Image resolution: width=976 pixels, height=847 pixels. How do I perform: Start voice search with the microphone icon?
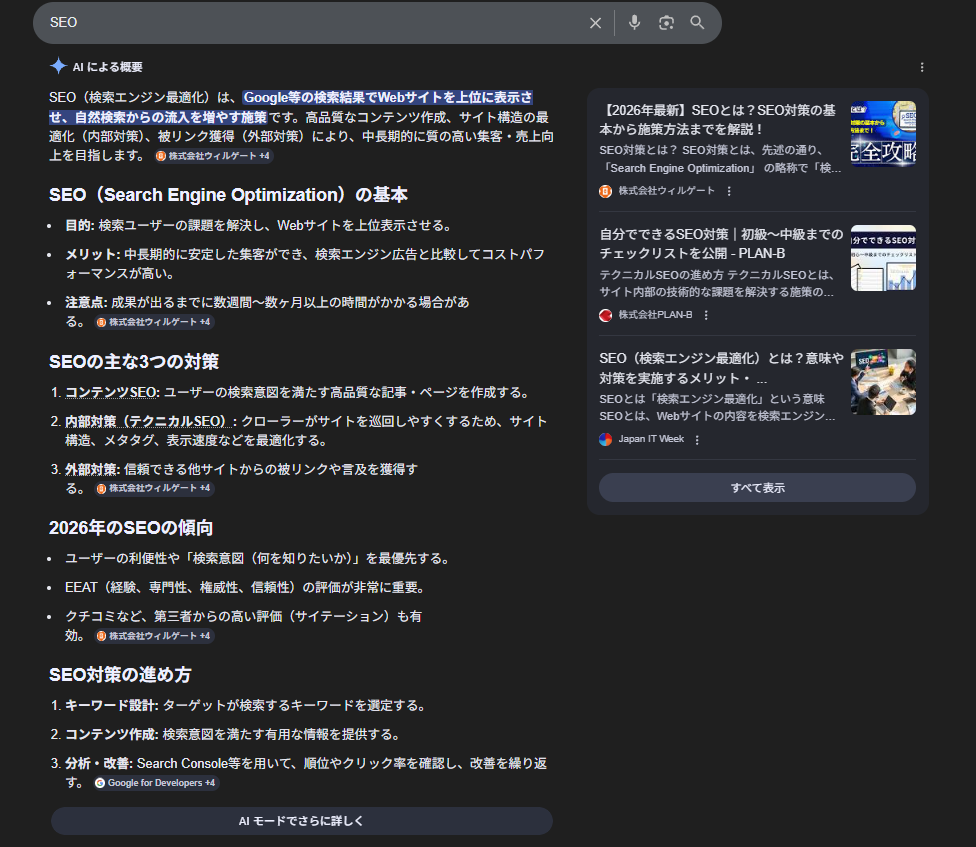click(x=634, y=23)
